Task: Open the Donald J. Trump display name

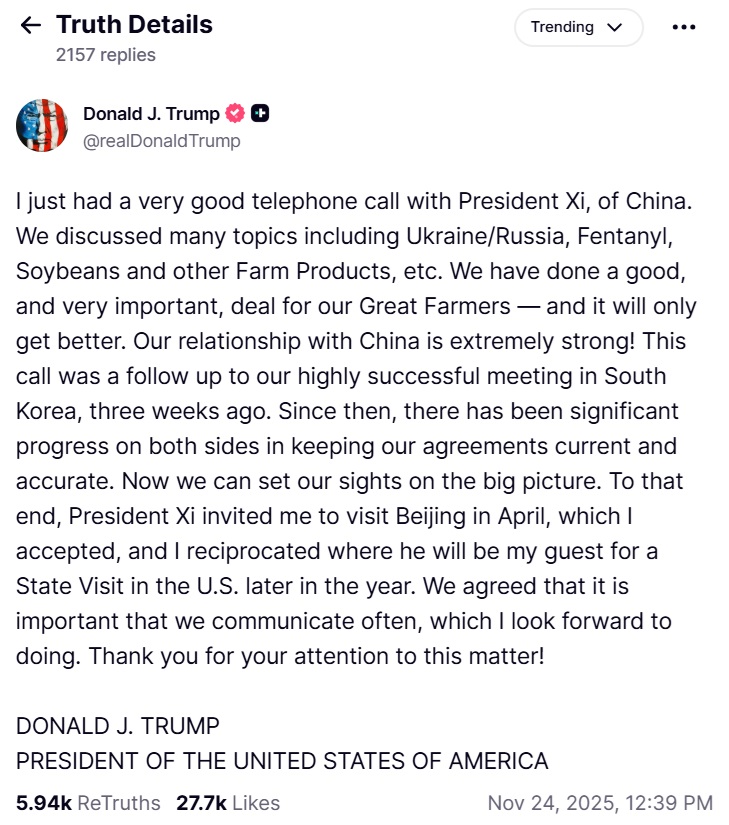Action: click(151, 114)
